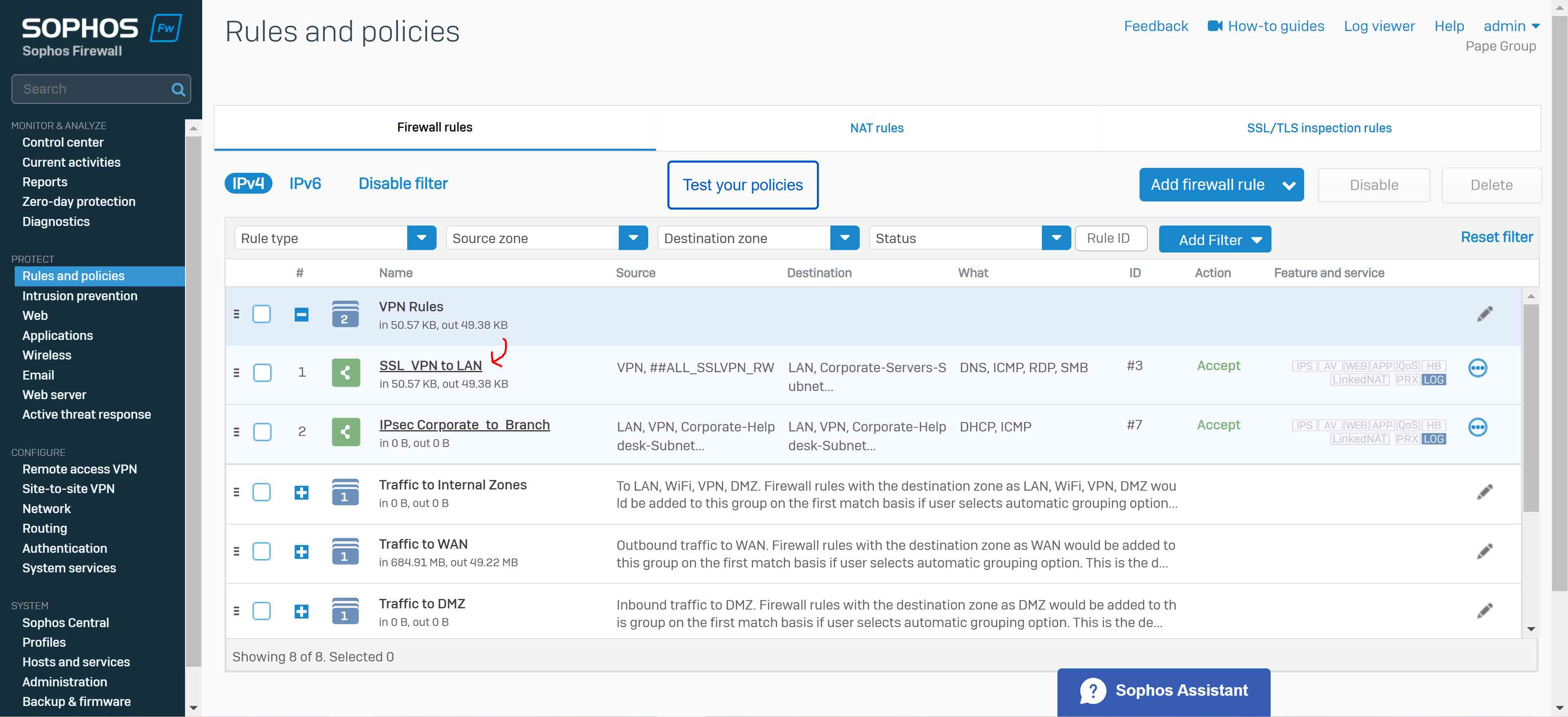The width and height of the screenshot is (1568, 717).
Task: Click drag handle of SSL_VPN to LAN row
Action: [236, 373]
